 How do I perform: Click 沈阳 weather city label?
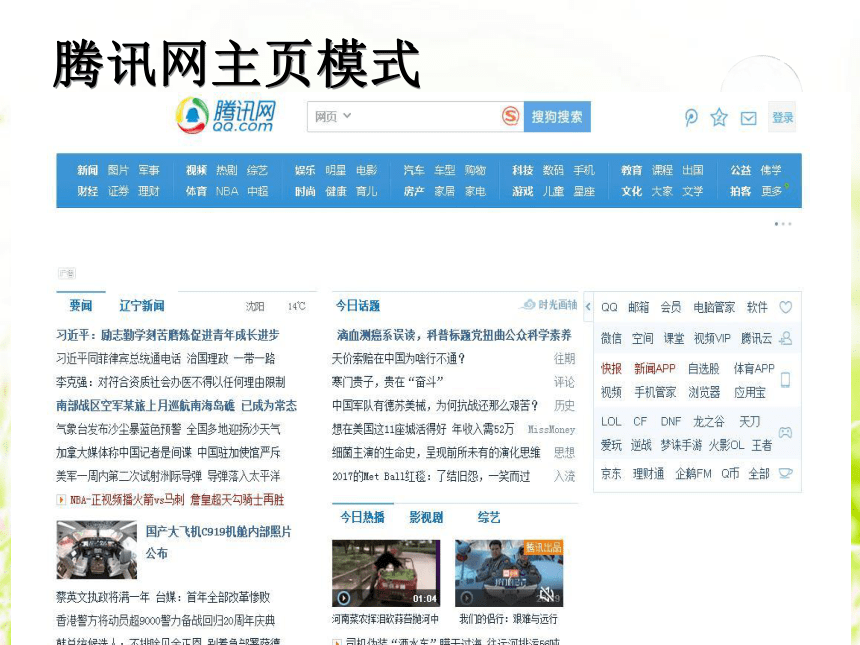tap(255, 306)
